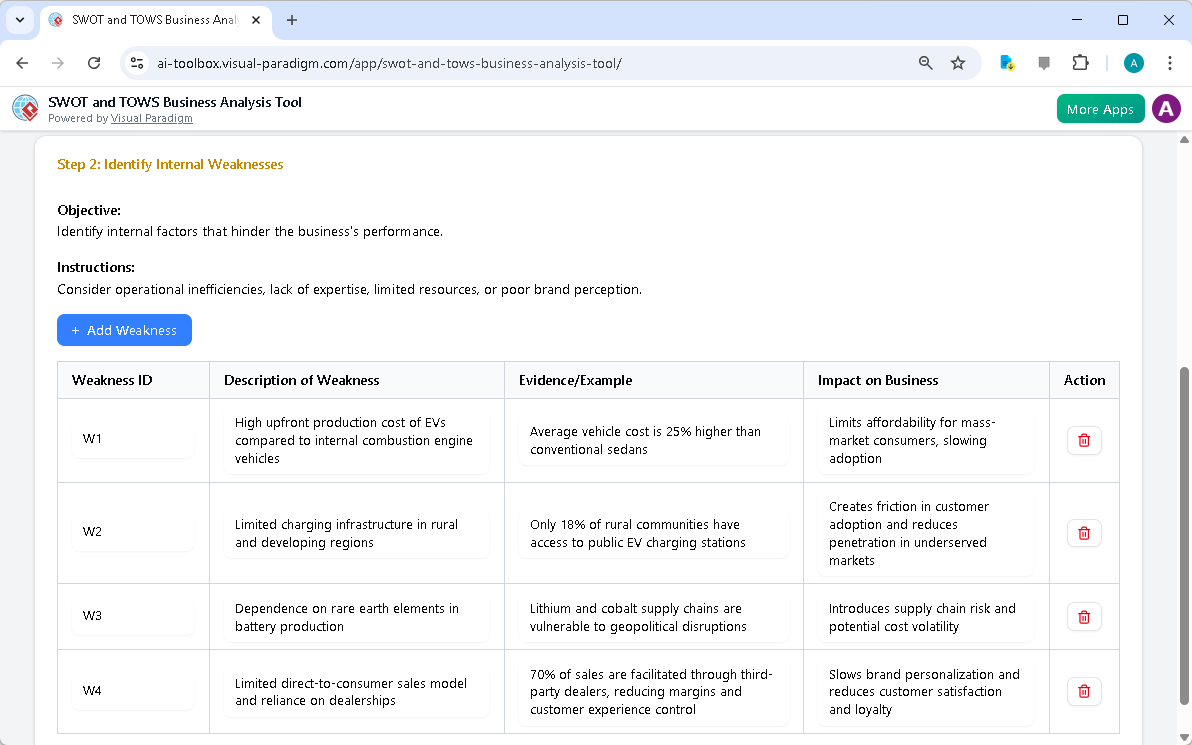1192x745 pixels.
Task: Bookmark this page with the star icon
Action: (x=958, y=62)
